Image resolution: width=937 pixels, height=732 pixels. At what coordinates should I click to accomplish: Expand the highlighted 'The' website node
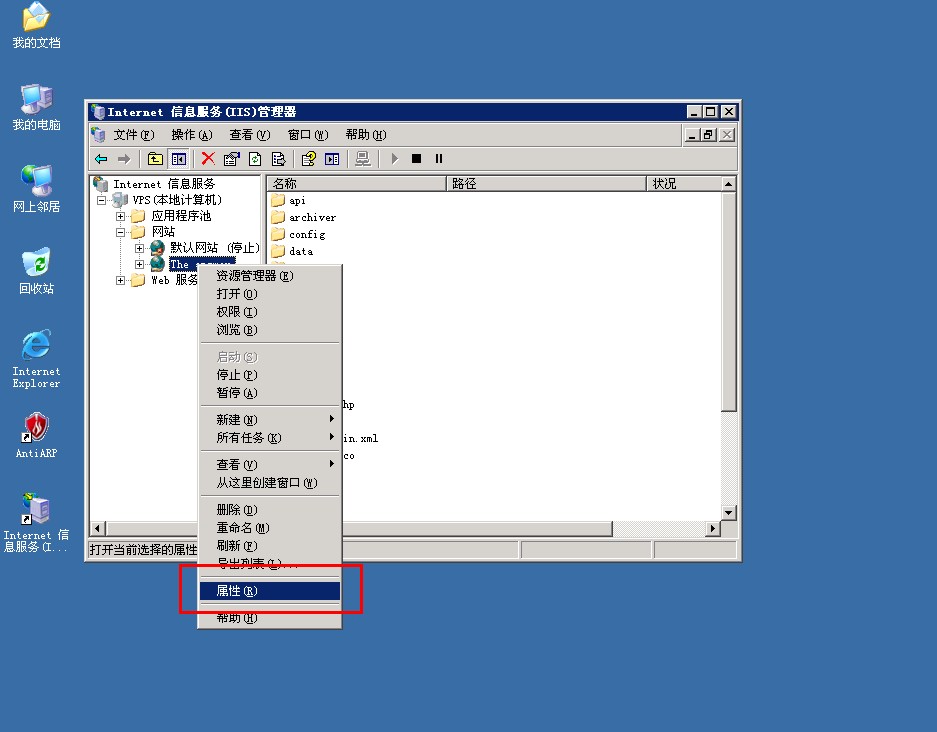pos(139,264)
